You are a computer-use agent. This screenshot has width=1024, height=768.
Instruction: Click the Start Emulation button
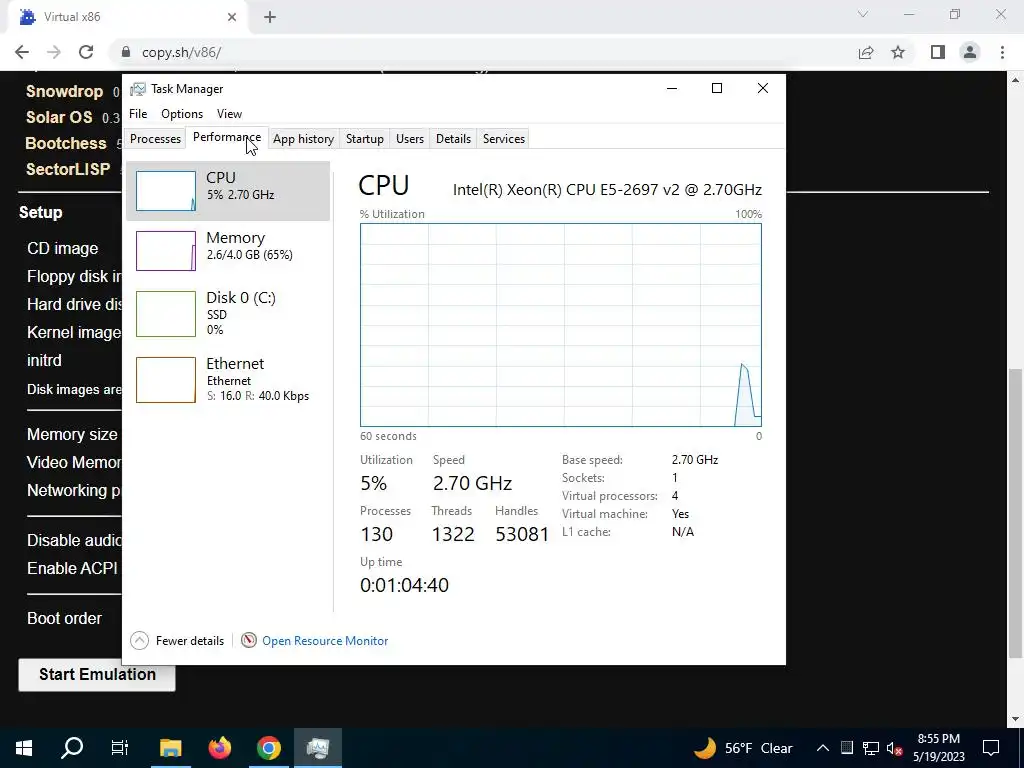(x=97, y=675)
